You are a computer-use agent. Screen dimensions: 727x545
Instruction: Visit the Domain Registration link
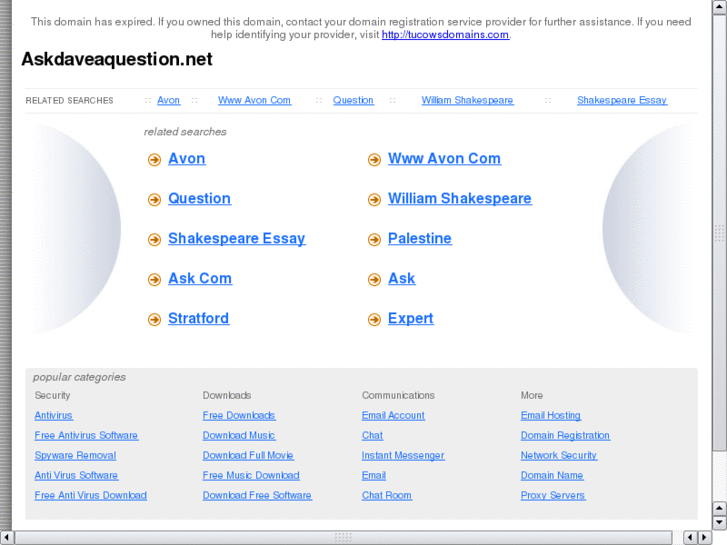[565, 435]
